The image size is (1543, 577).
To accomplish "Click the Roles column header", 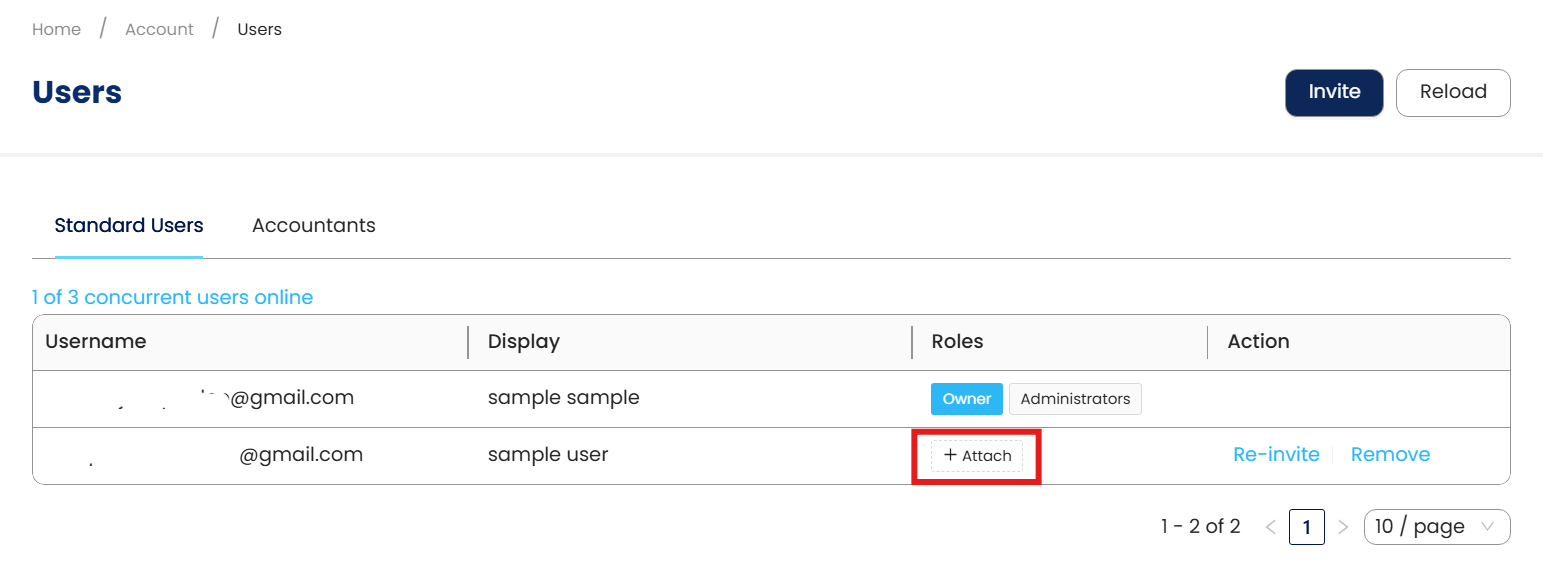I will click(957, 342).
